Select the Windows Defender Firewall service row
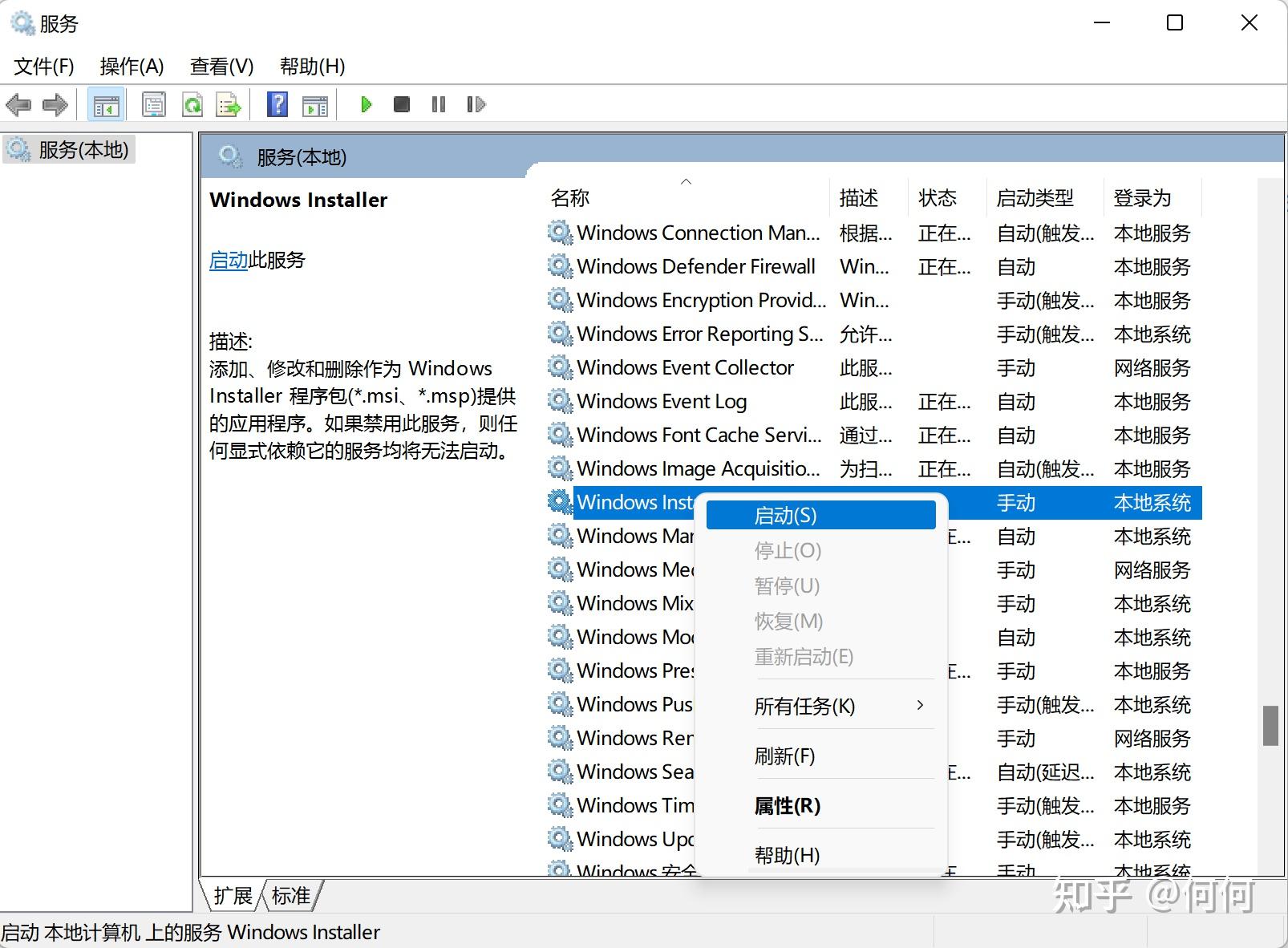The width and height of the screenshot is (1288, 948). coord(873,266)
